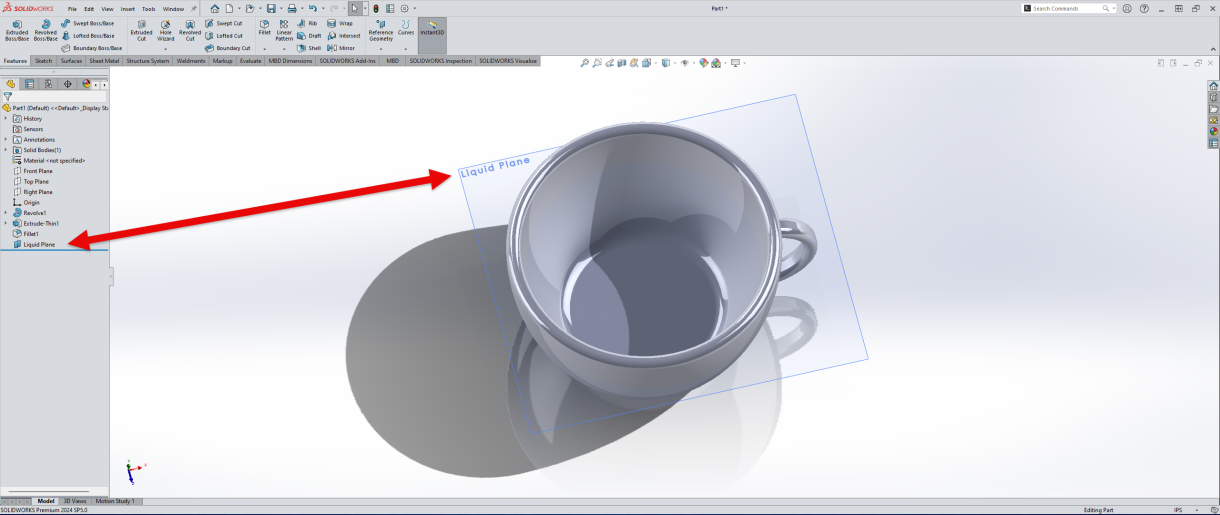Choose Swept Boss/Base command
The image size is (1220, 515).
pyautogui.click(x=87, y=23)
